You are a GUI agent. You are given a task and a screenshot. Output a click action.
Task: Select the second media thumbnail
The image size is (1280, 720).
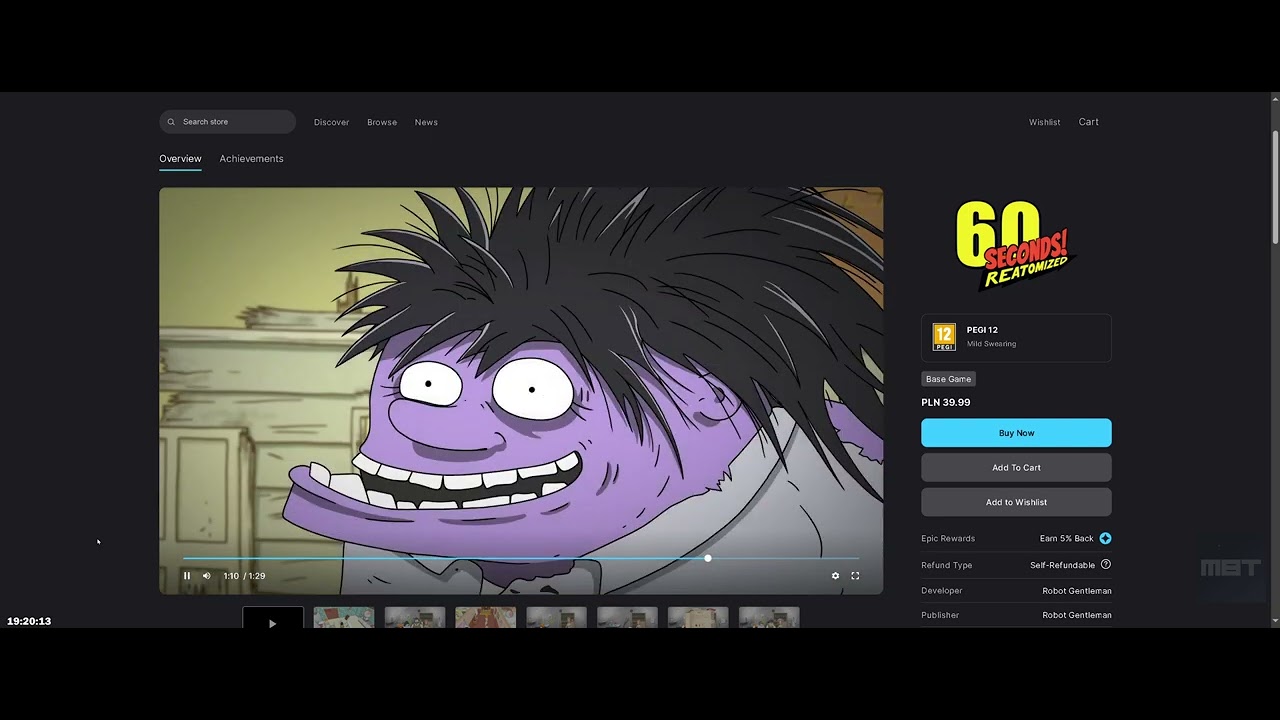(x=344, y=618)
